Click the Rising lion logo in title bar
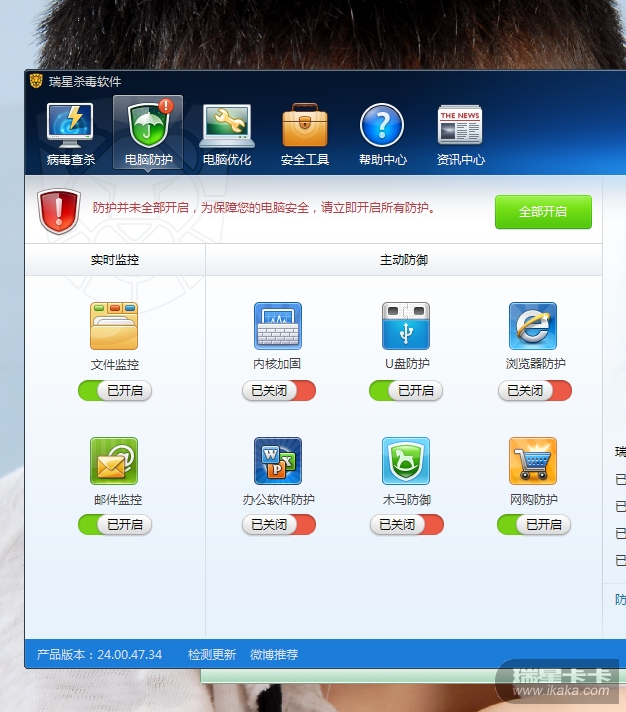626x712 pixels. click(x=36, y=81)
